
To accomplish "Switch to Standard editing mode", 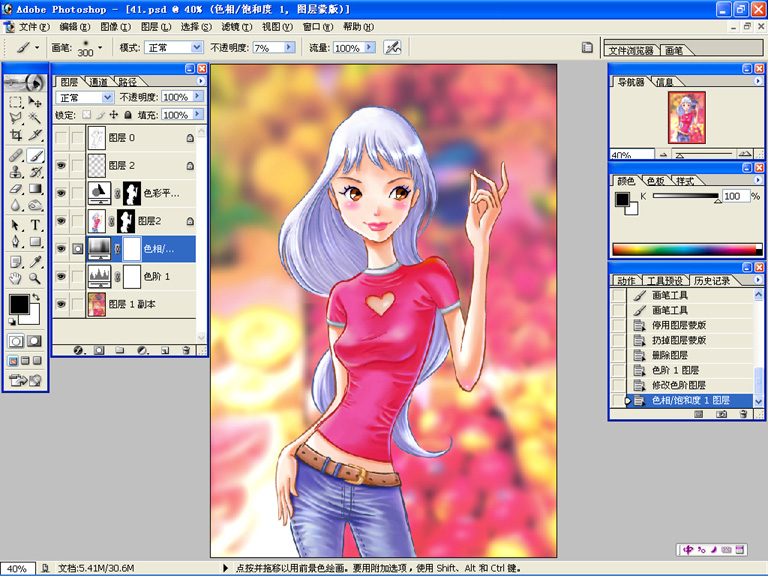I will point(16,341).
